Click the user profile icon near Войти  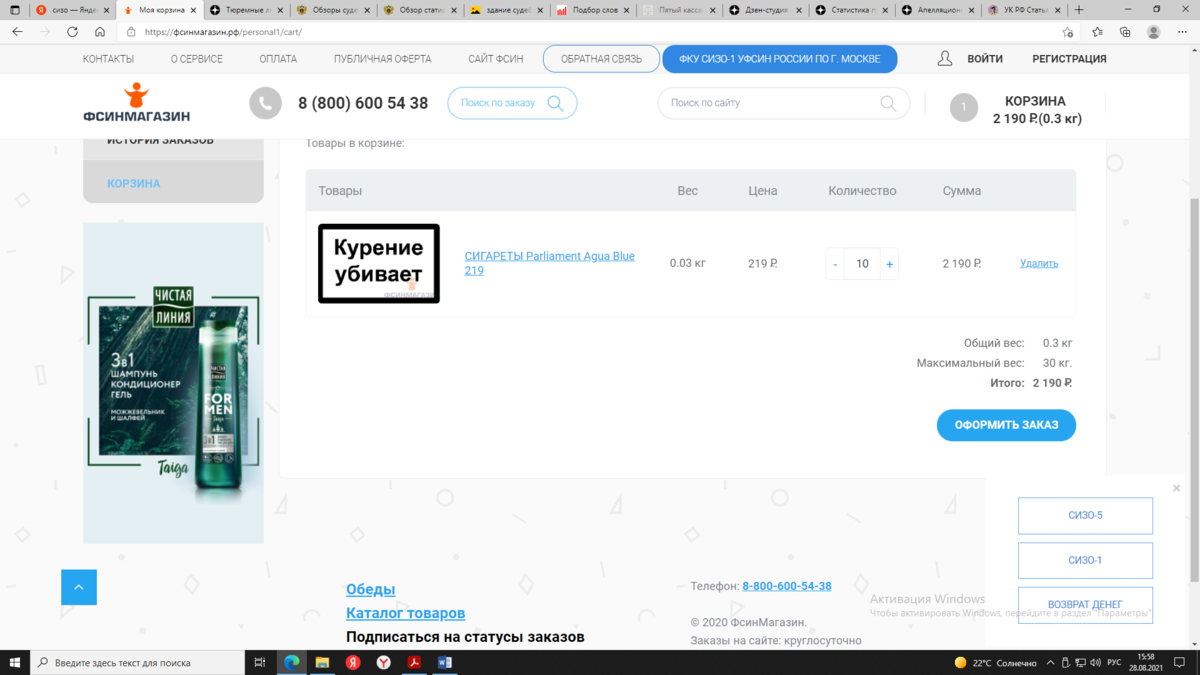pyautogui.click(x=945, y=59)
